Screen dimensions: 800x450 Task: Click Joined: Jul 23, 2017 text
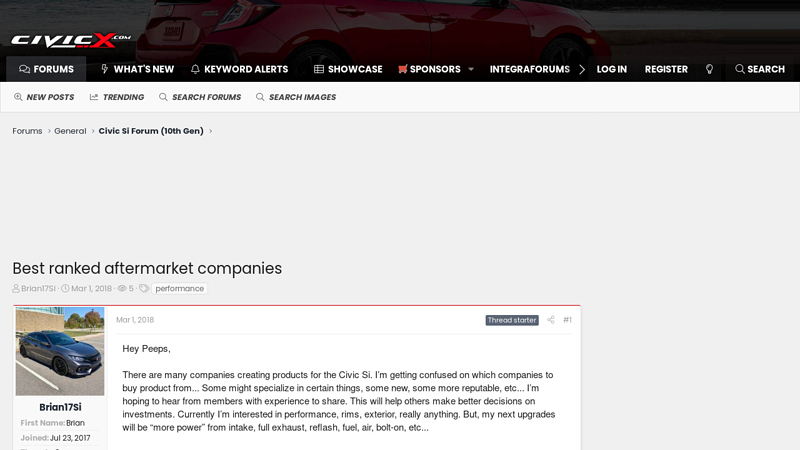55,438
